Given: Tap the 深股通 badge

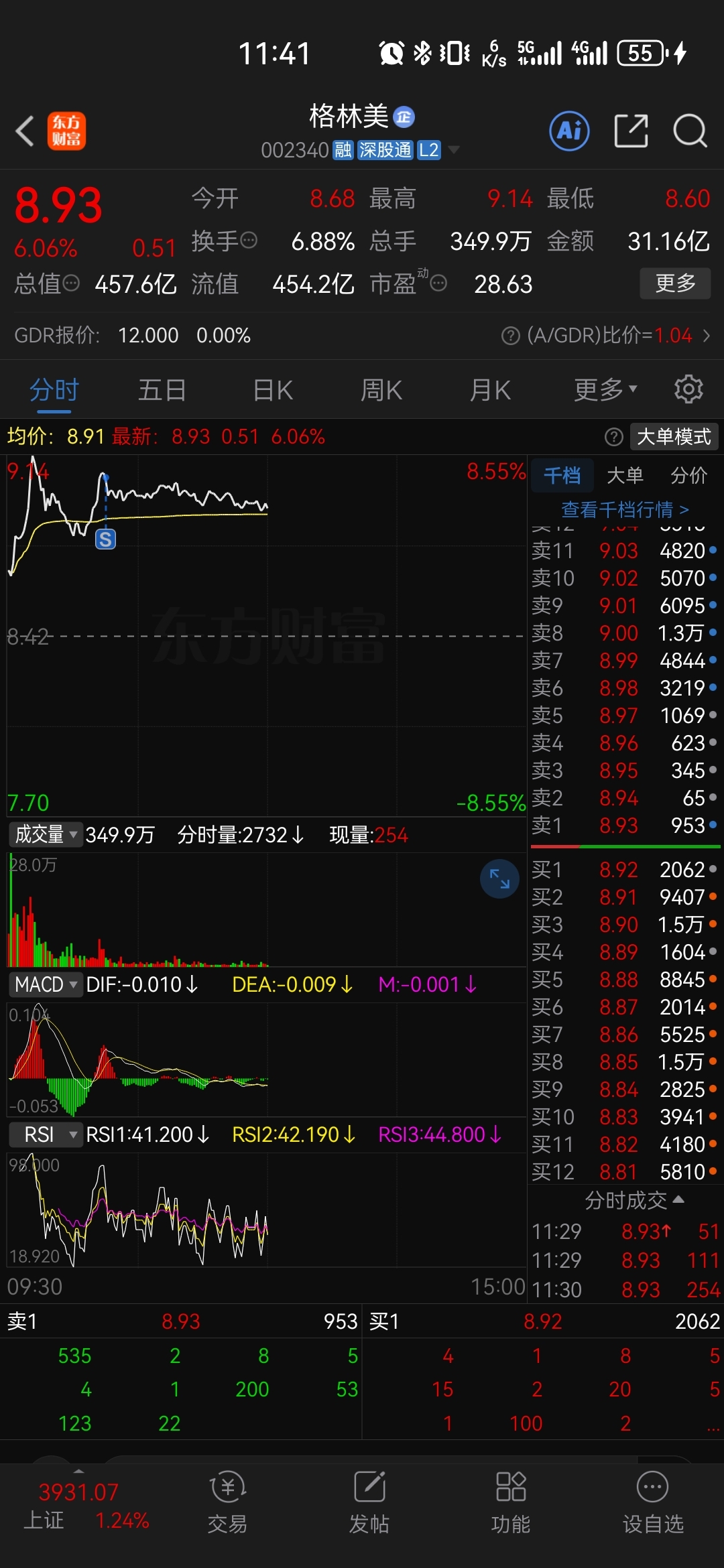Looking at the screenshot, I should pos(385,150).
